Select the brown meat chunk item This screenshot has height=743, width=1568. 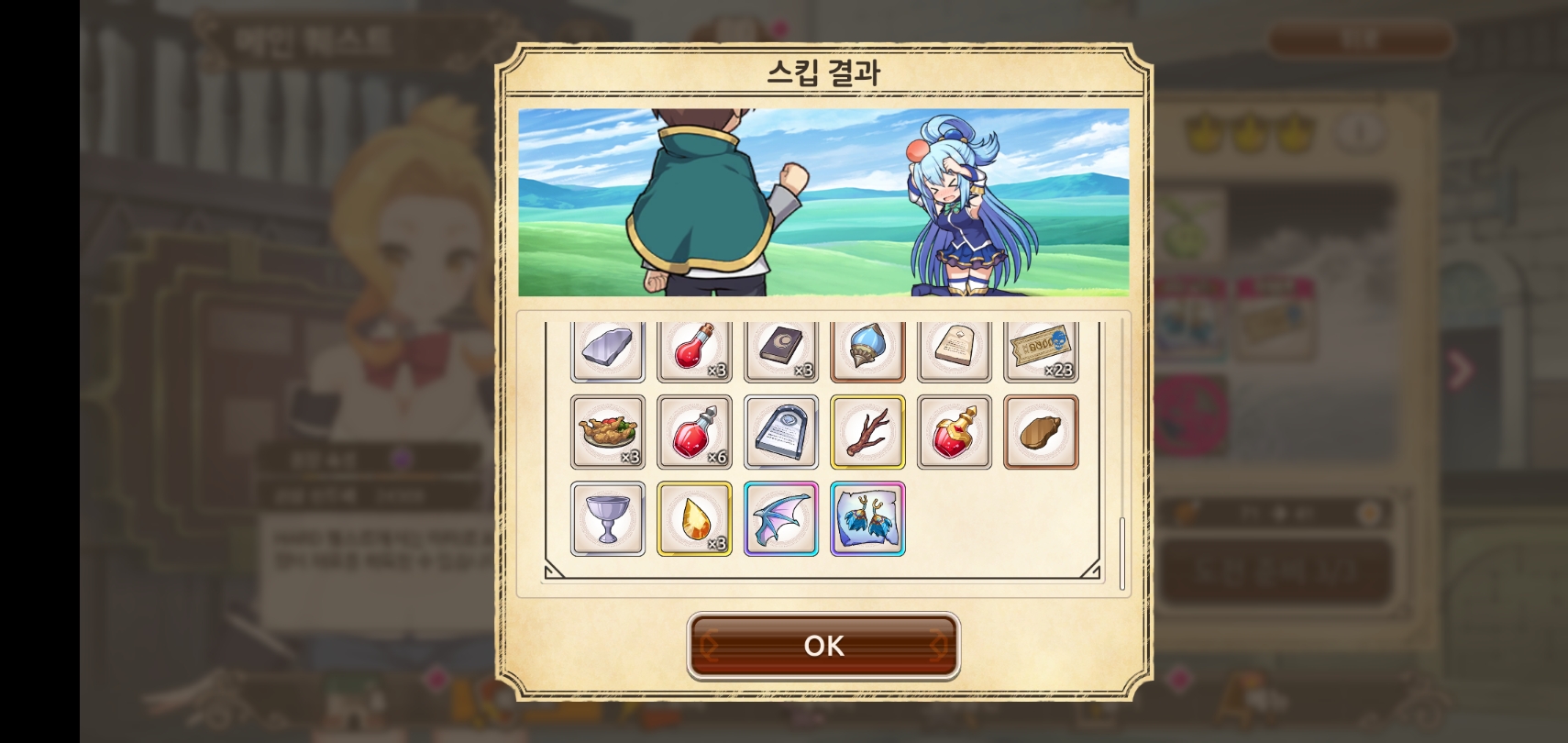pos(1041,432)
